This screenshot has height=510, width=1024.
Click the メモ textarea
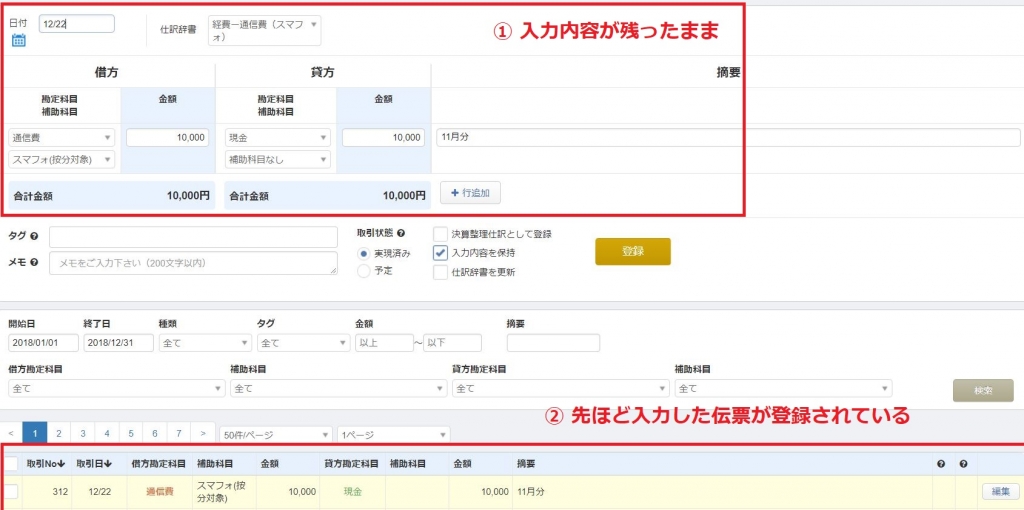tap(193, 263)
